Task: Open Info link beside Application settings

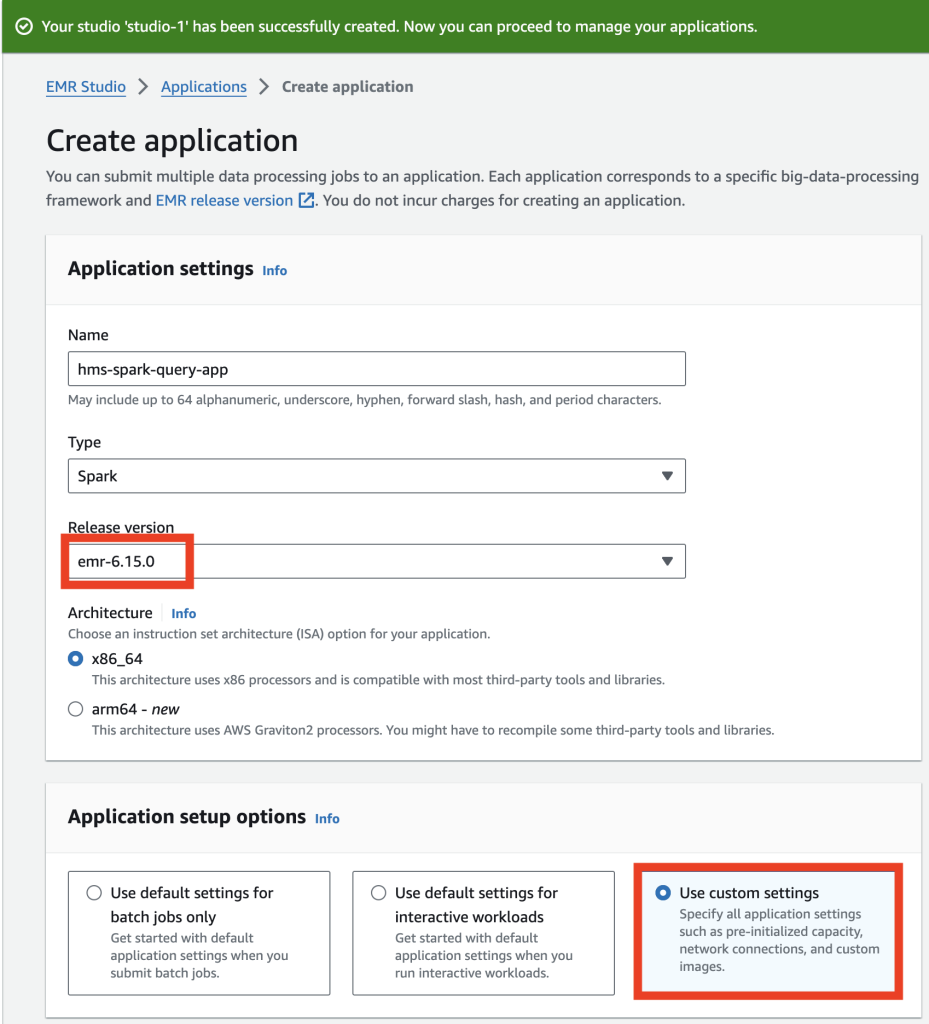Action: pyautogui.click(x=274, y=270)
